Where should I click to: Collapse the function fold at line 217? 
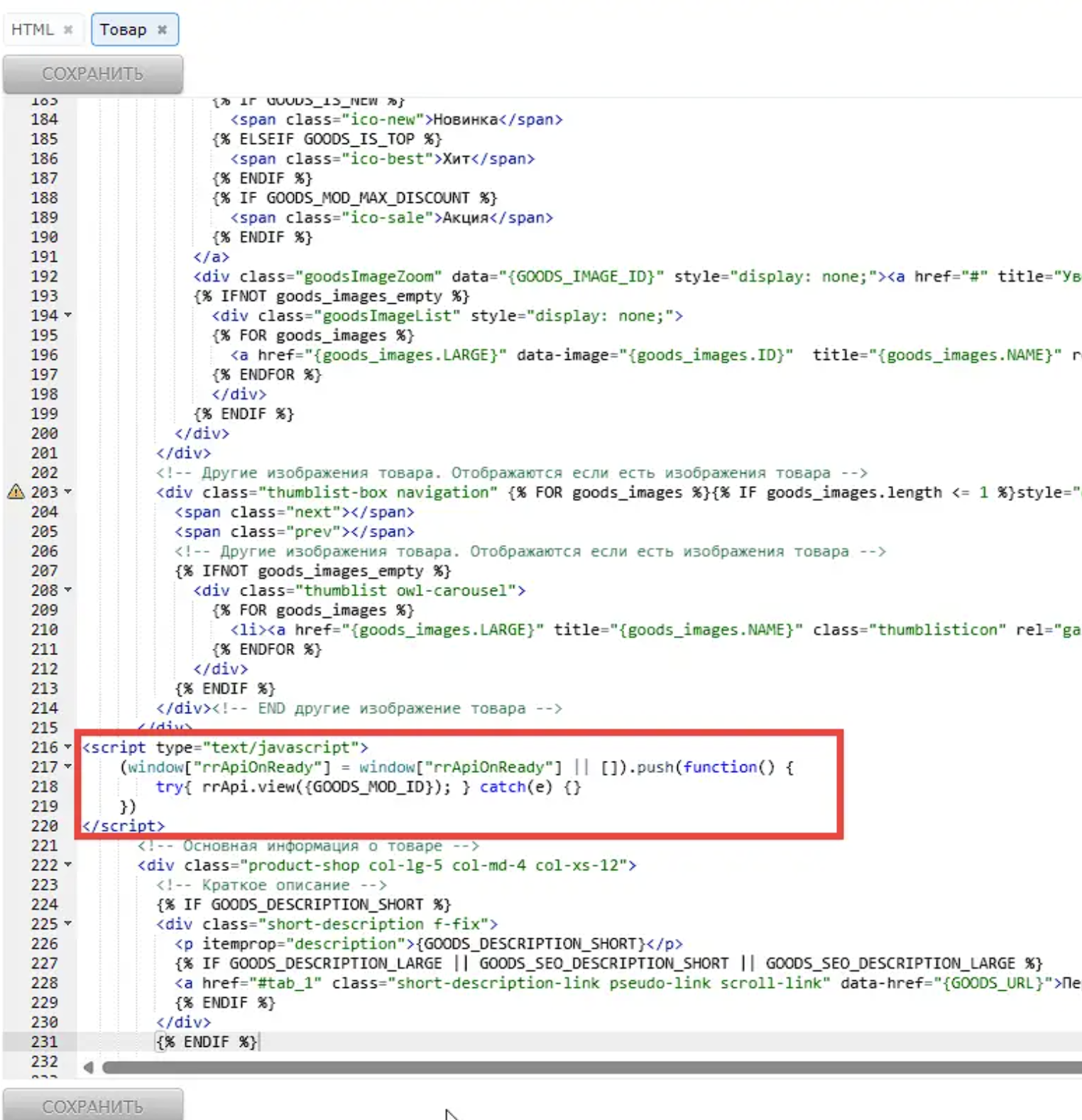pyautogui.click(x=68, y=767)
